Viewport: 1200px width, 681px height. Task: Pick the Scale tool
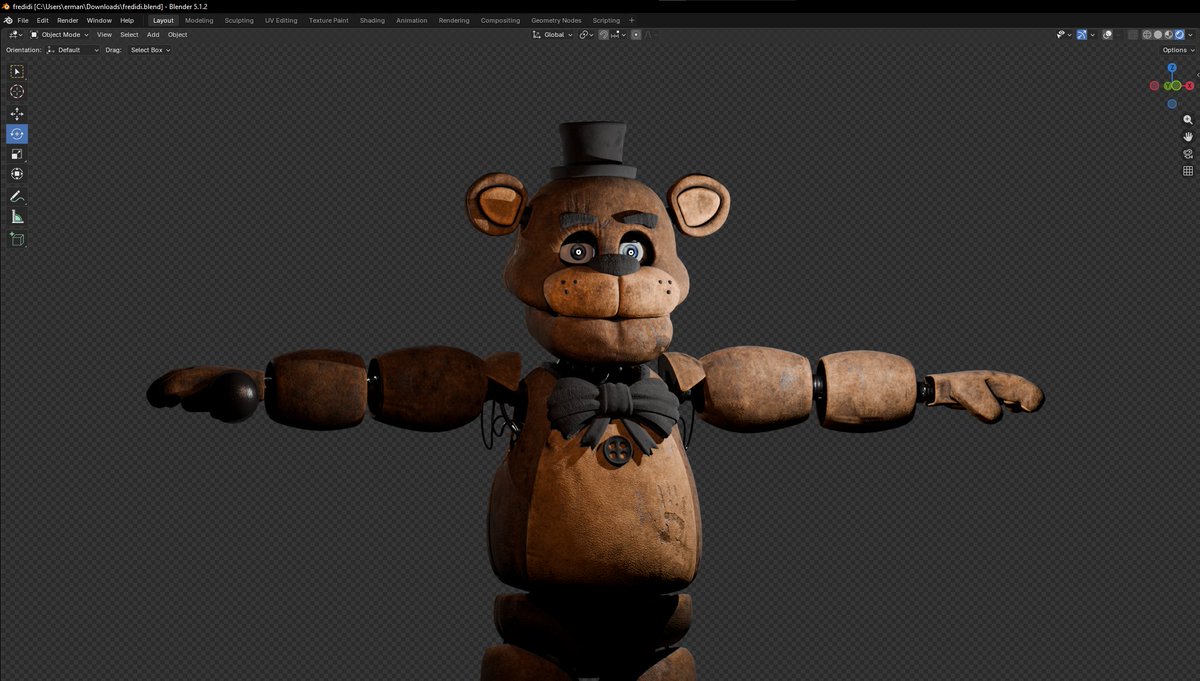17,154
